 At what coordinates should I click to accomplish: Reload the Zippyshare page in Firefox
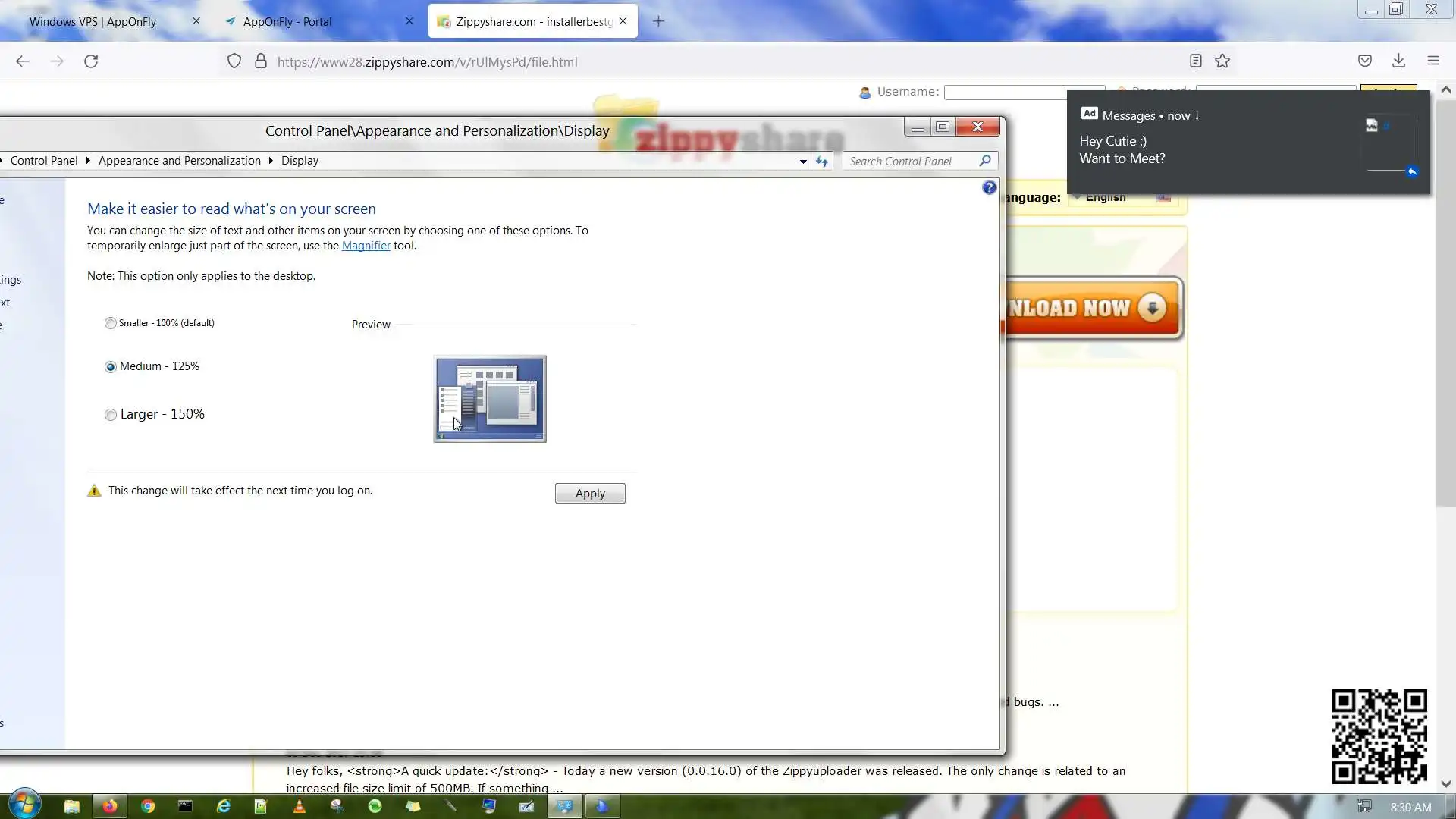point(91,61)
